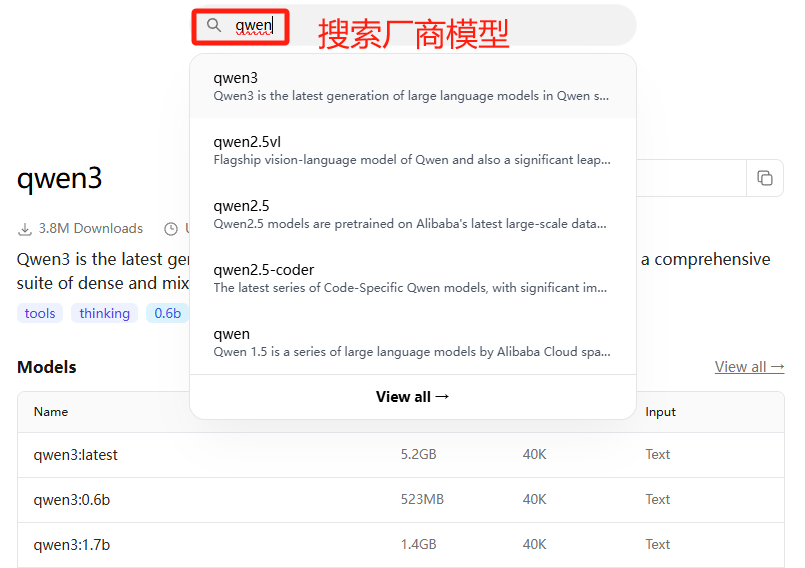Click the 1.4GB size value
This screenshot has width=805, height=568.
click(418, 544)
